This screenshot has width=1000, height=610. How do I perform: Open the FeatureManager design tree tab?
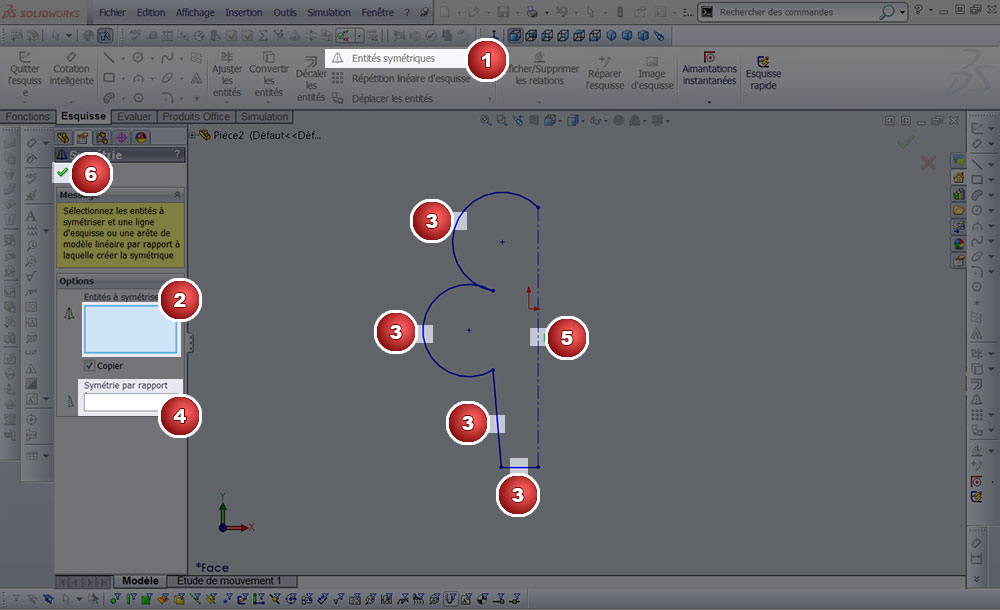coord(63,137)
